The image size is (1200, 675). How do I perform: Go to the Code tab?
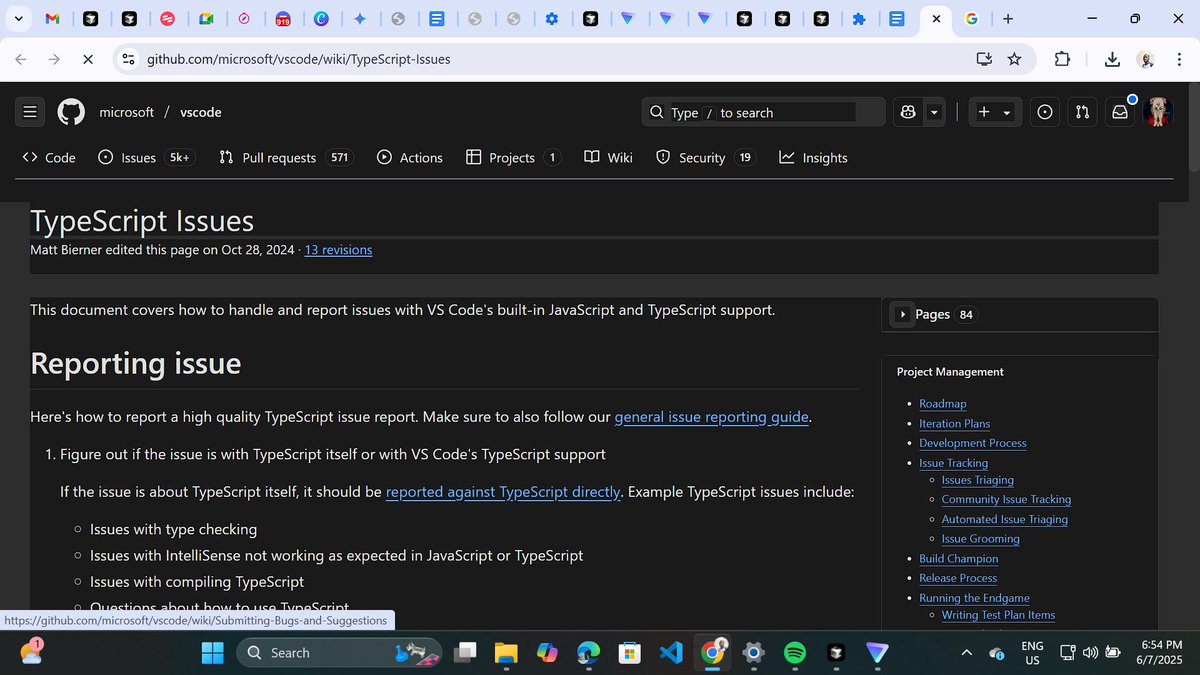[49, 157]
